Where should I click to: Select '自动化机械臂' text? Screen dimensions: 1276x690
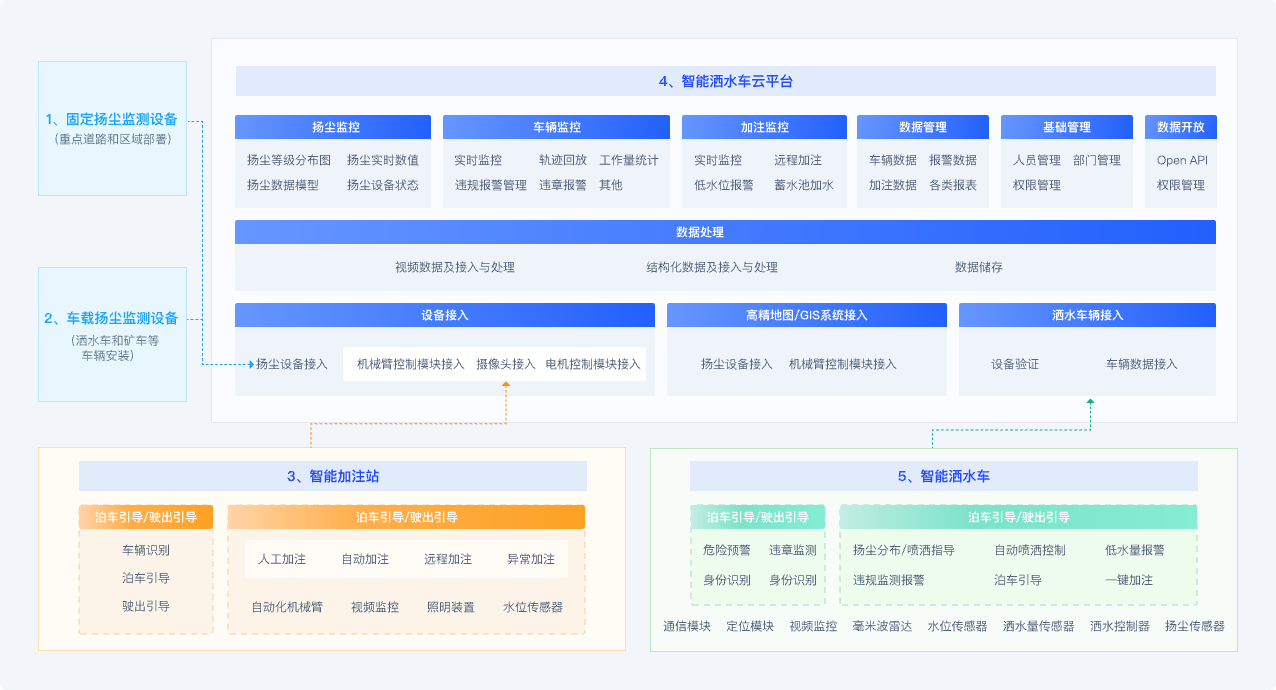pos(287,607)
